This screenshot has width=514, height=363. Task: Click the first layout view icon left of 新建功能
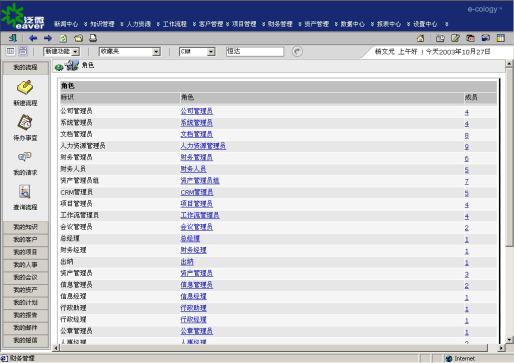coord(11,51)
